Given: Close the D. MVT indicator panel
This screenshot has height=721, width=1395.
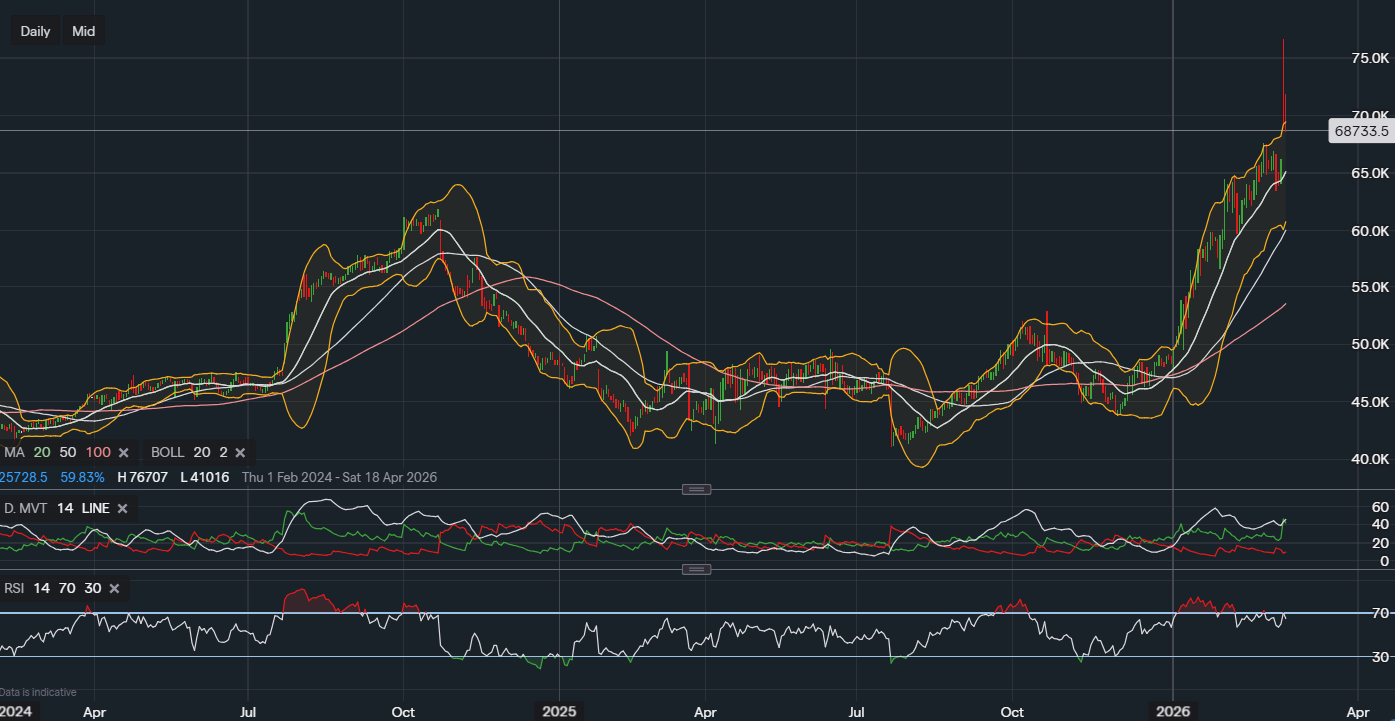Looking at the screenshot, I should [122, 509].
